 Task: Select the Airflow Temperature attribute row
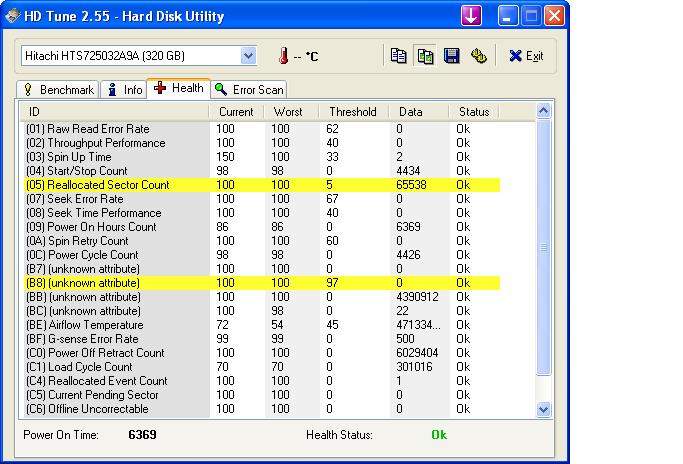tap(85, 325)
